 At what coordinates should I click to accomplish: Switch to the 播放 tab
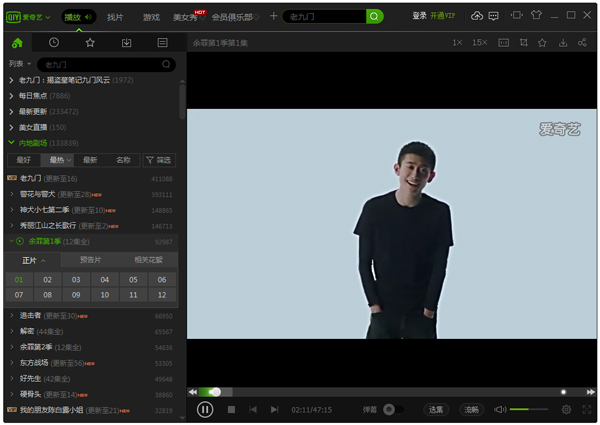tap(78, 17)
